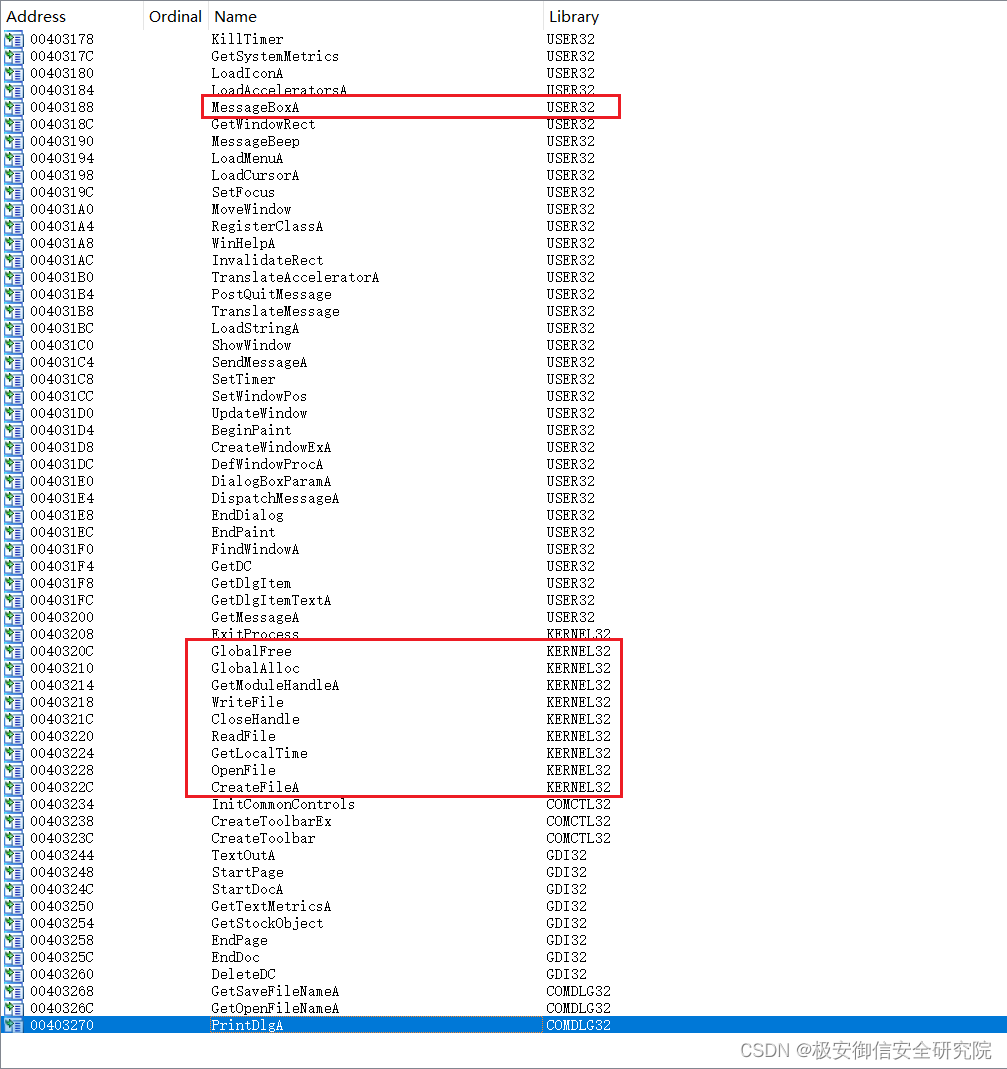Click the import icon beside address 0040317C
Image resolution: width=1007 pixels, height=1069 pixels.
click(x=14, y=57)
